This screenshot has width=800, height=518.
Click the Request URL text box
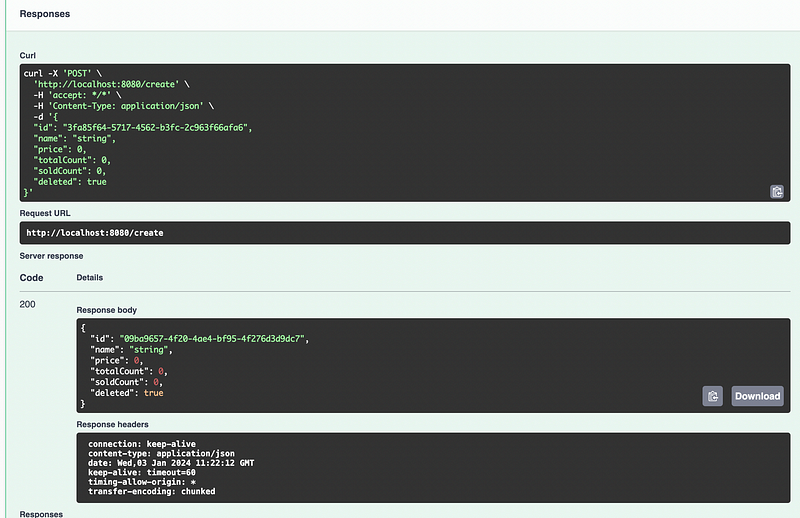point(405,233)
